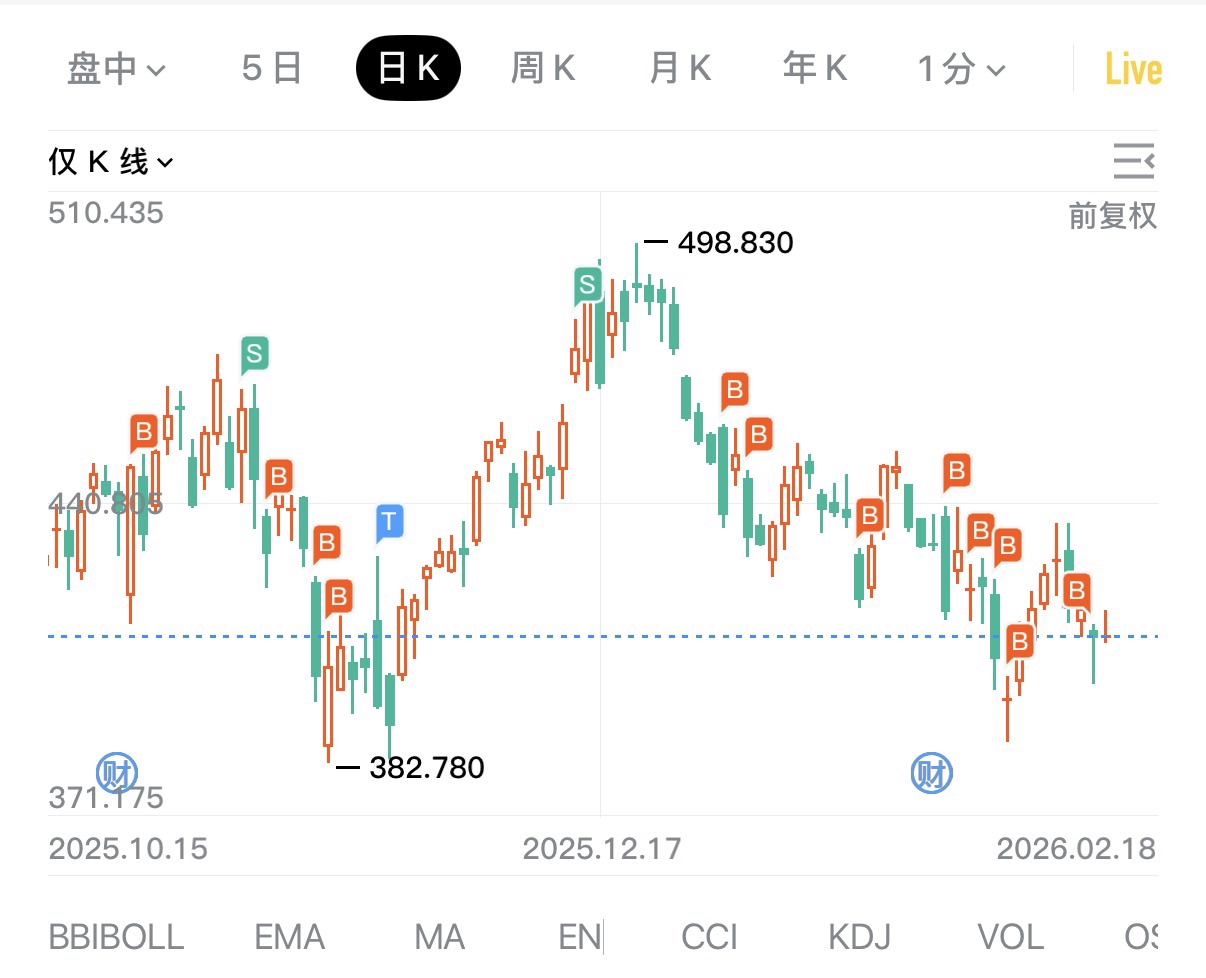The height and width of the screenshot is (978, 1206).
Task: Enable the KDJ indicator
Action: coord(859,937)
